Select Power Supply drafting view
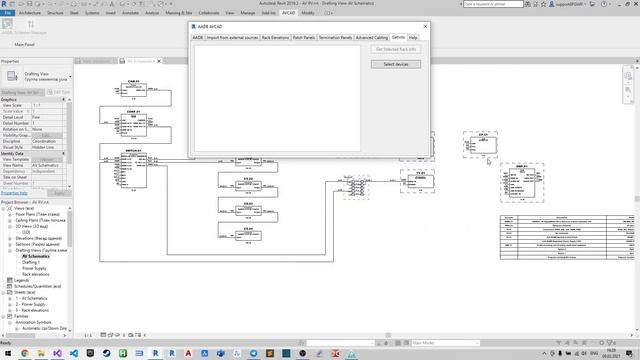 pyautogui.click(x=34, y=268)
